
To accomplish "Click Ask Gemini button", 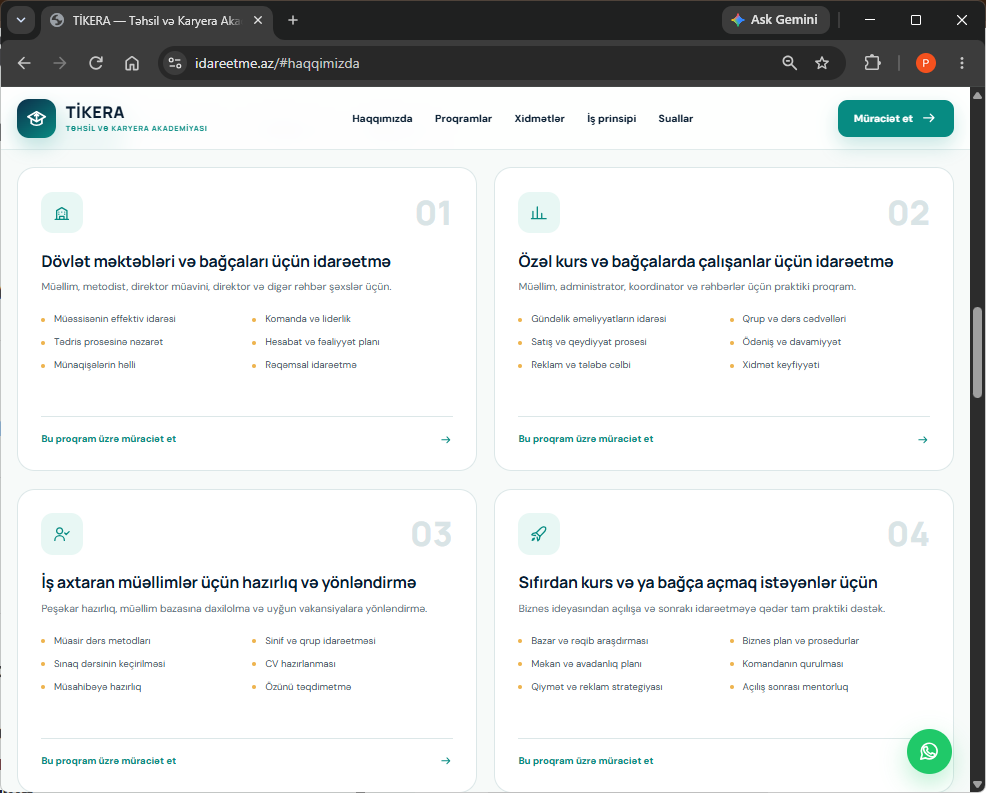I will (776, 20).
